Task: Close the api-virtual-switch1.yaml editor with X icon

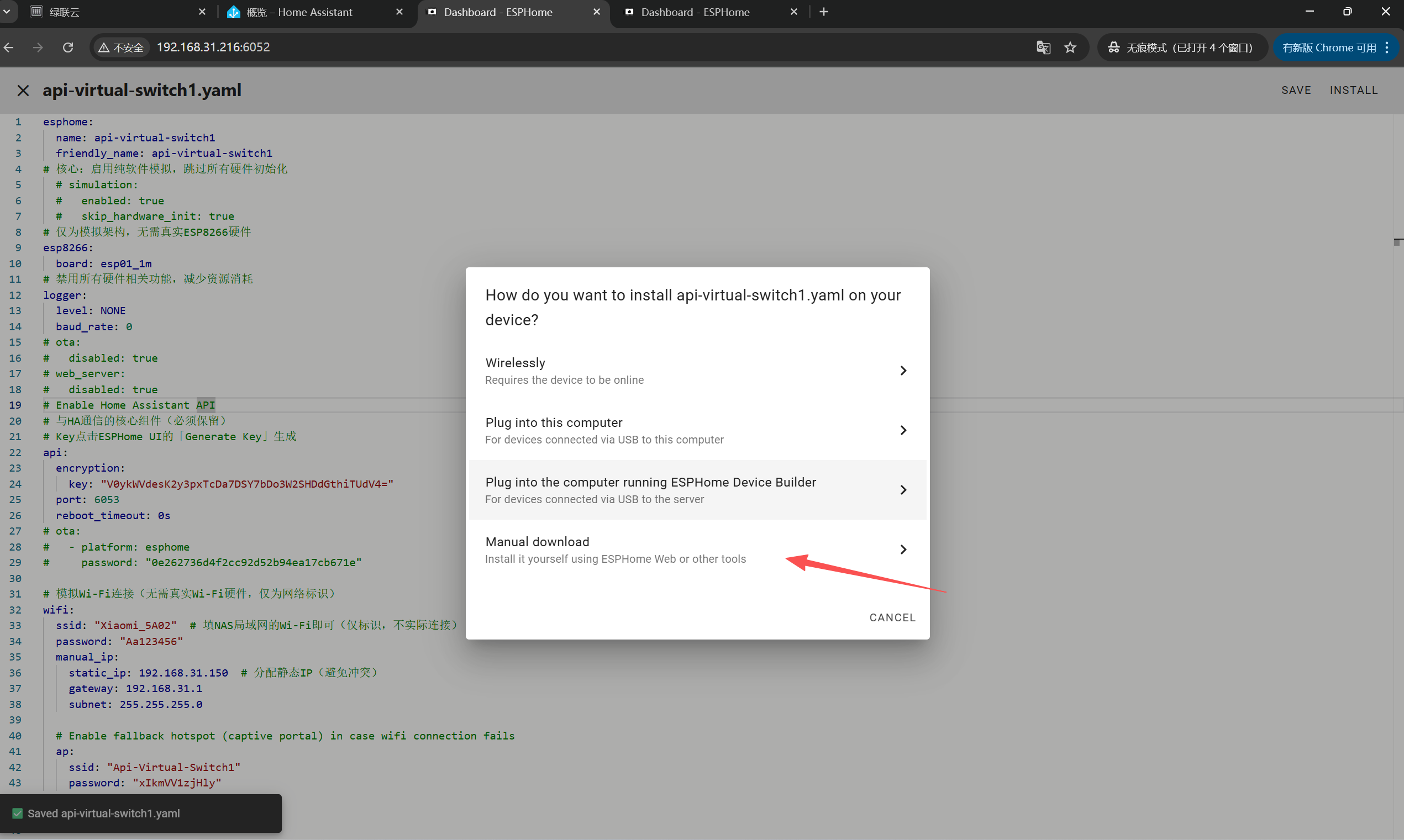Action: (x=23, y=91)
